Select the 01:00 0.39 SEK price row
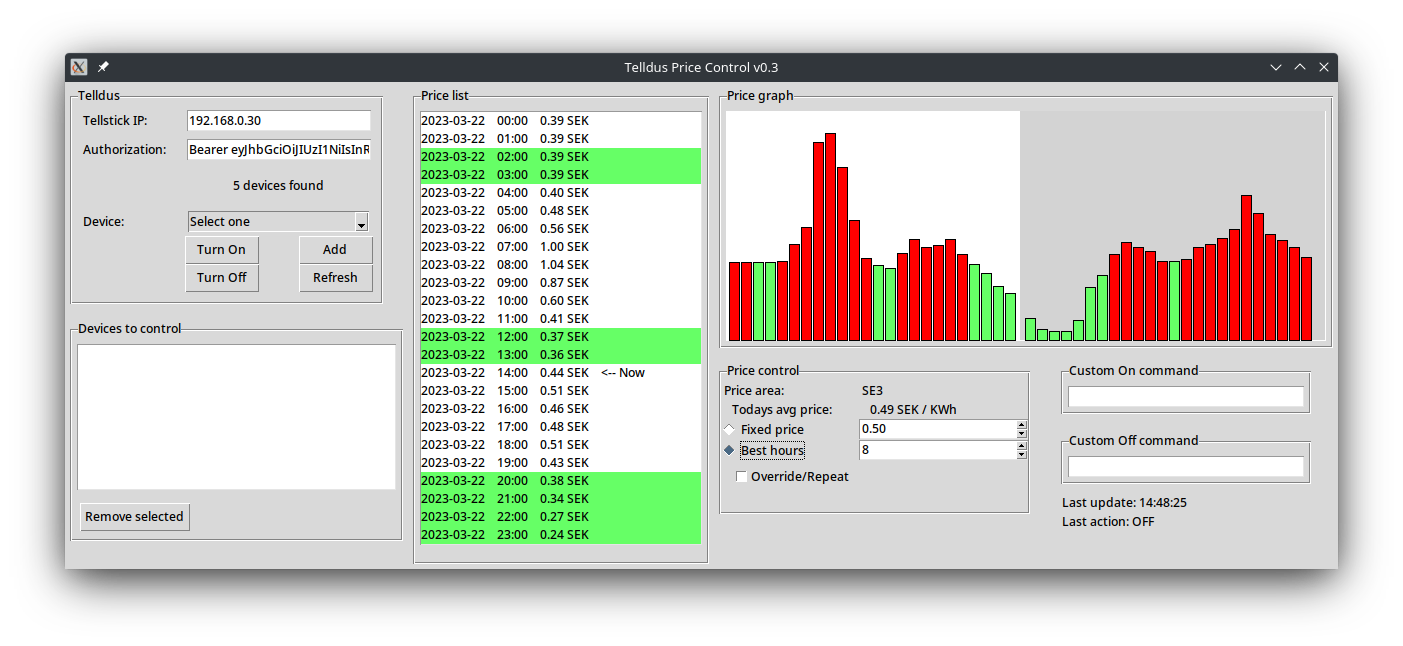This screenshot has height=646, width=1403. click(x=561, y=138)
